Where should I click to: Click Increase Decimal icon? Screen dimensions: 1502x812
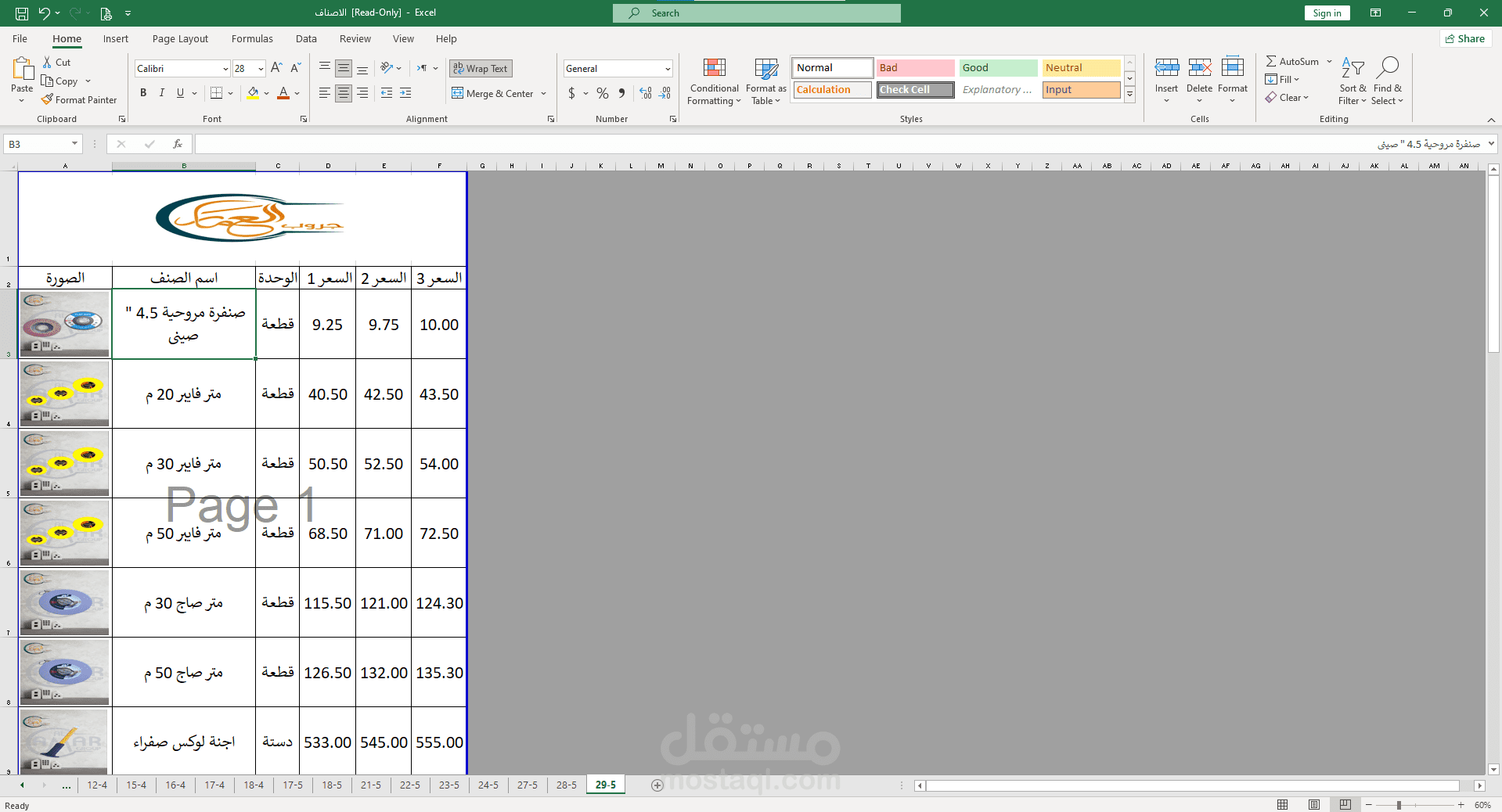[x=646, y=93]
